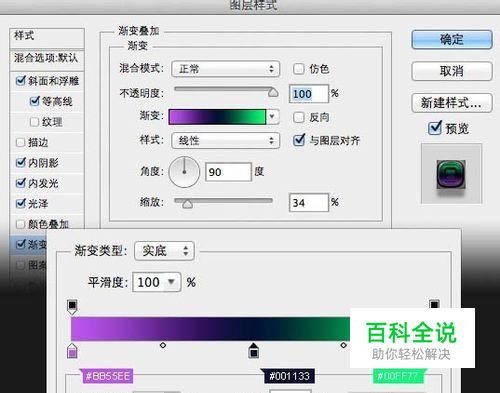Open the 平滑度 dropdown arrow

(x=171, y=282)
